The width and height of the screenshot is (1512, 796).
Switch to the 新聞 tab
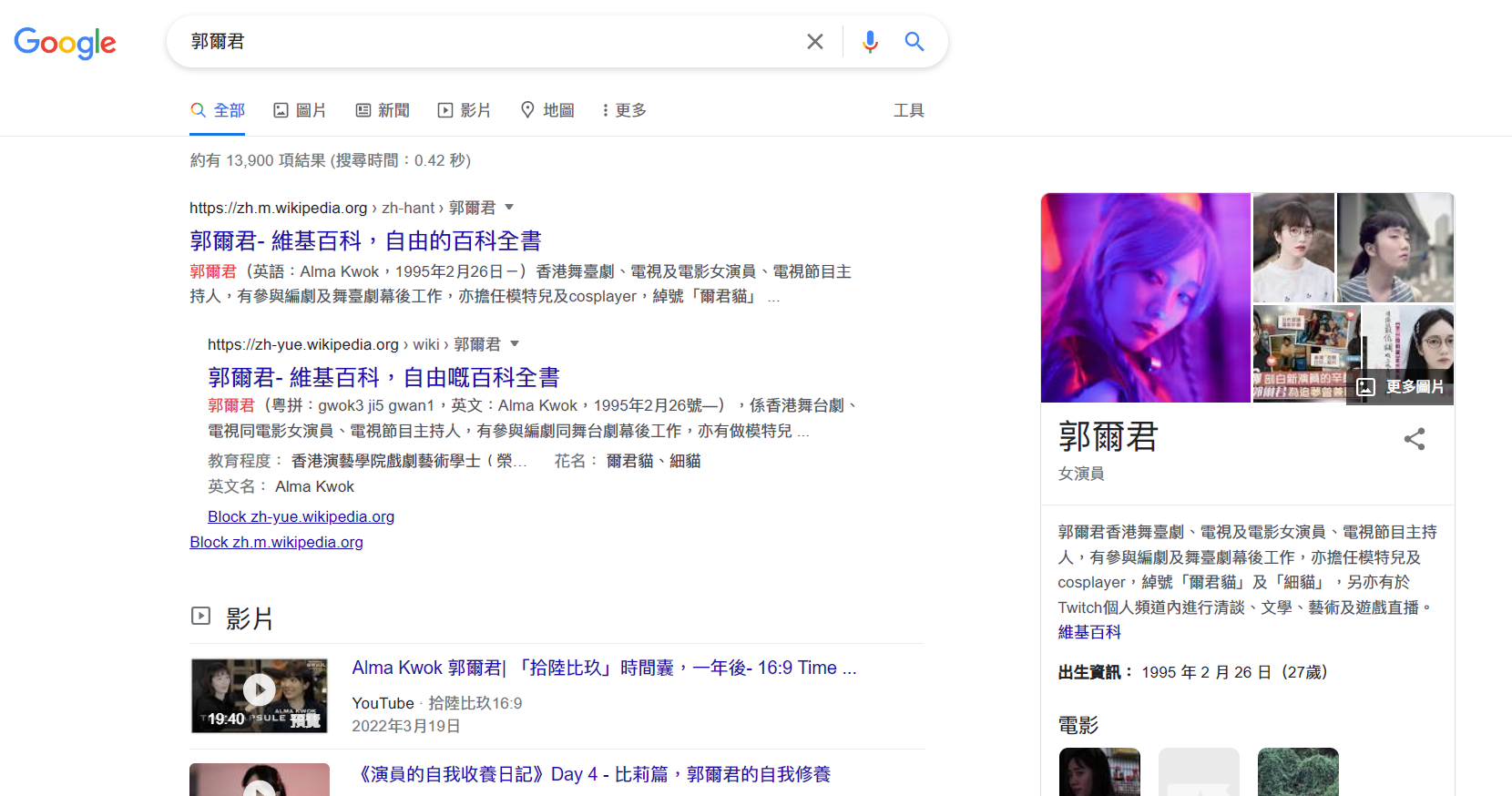tap(383, 110)
